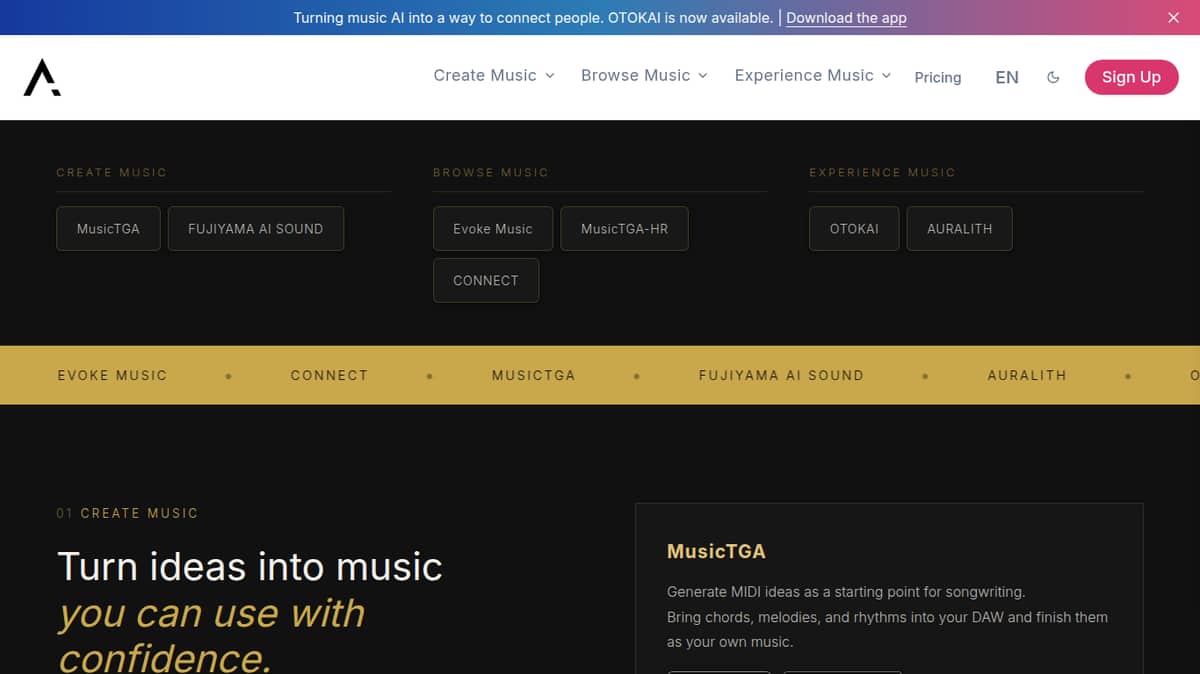This screenshot has width=1200, height=674.
Task: Click the EXPERIENCE MUSIC column heading
Action: tap(882, 173)
